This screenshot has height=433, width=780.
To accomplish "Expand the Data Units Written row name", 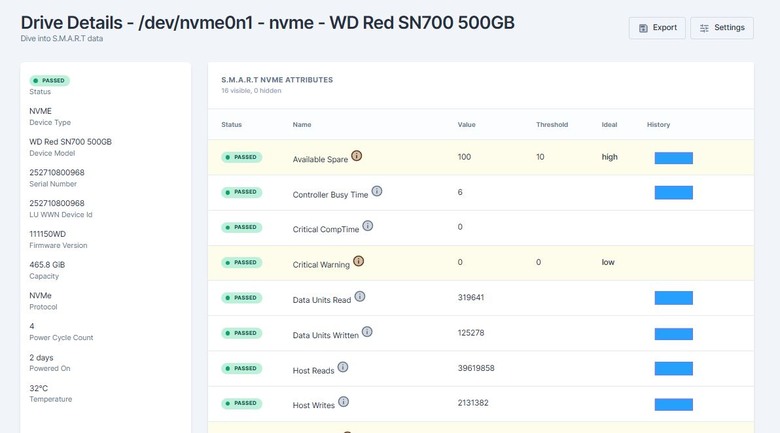I will 326,335.
